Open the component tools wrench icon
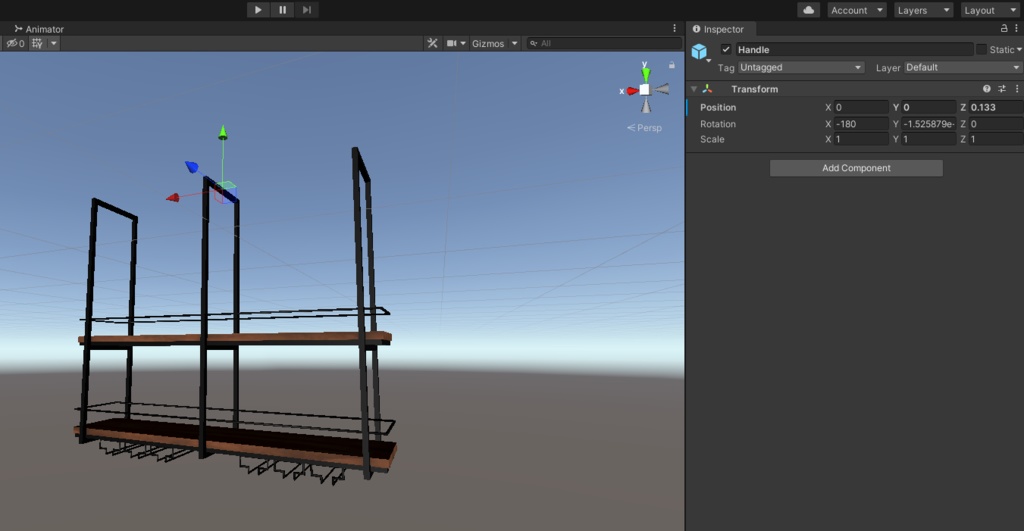 (432, 43)
